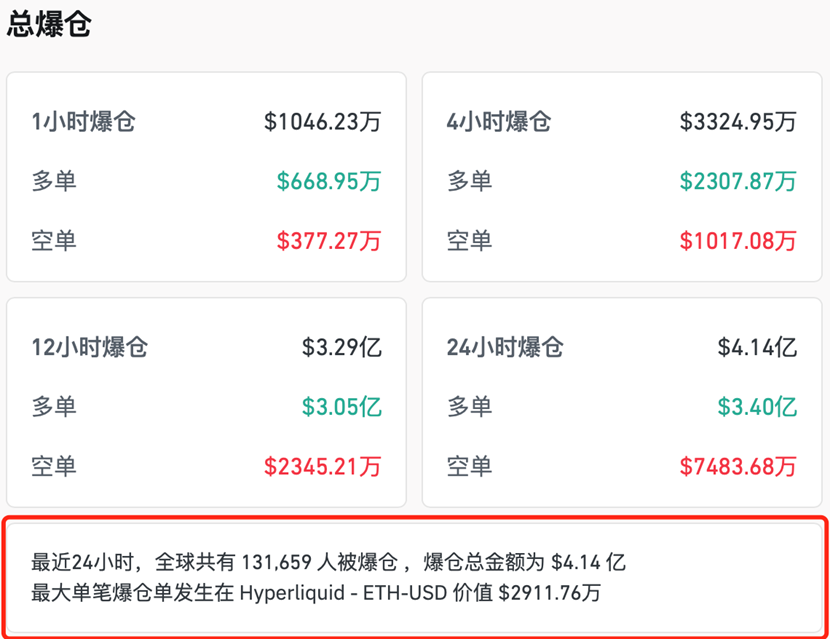The width and height of the screenshot is (830, 639).
Task: Click the 12-hour long value $3.05亿
Action: pyautogui.click(x=342, y=407)
